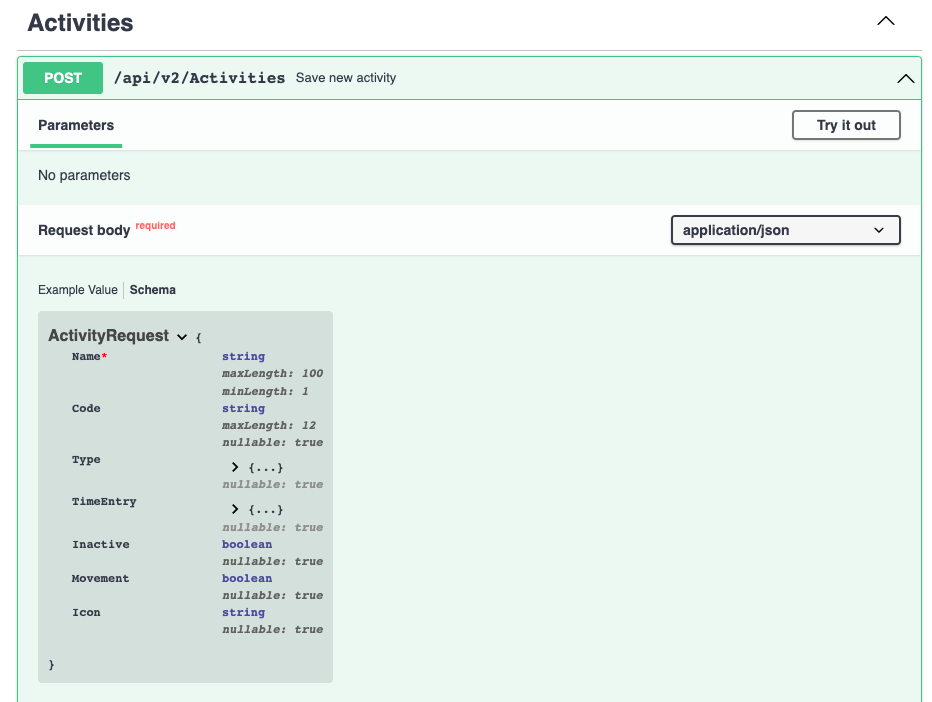Screen dimensions: 932x702
Task: Collapse the ActivityRequest model arrow
Action: tap(182, 337)
